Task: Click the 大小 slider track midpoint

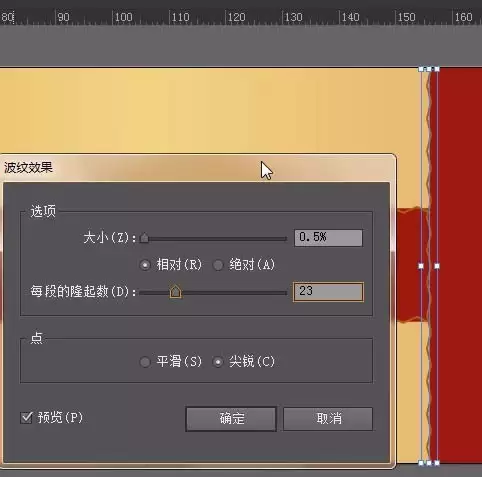Action: 213,239
